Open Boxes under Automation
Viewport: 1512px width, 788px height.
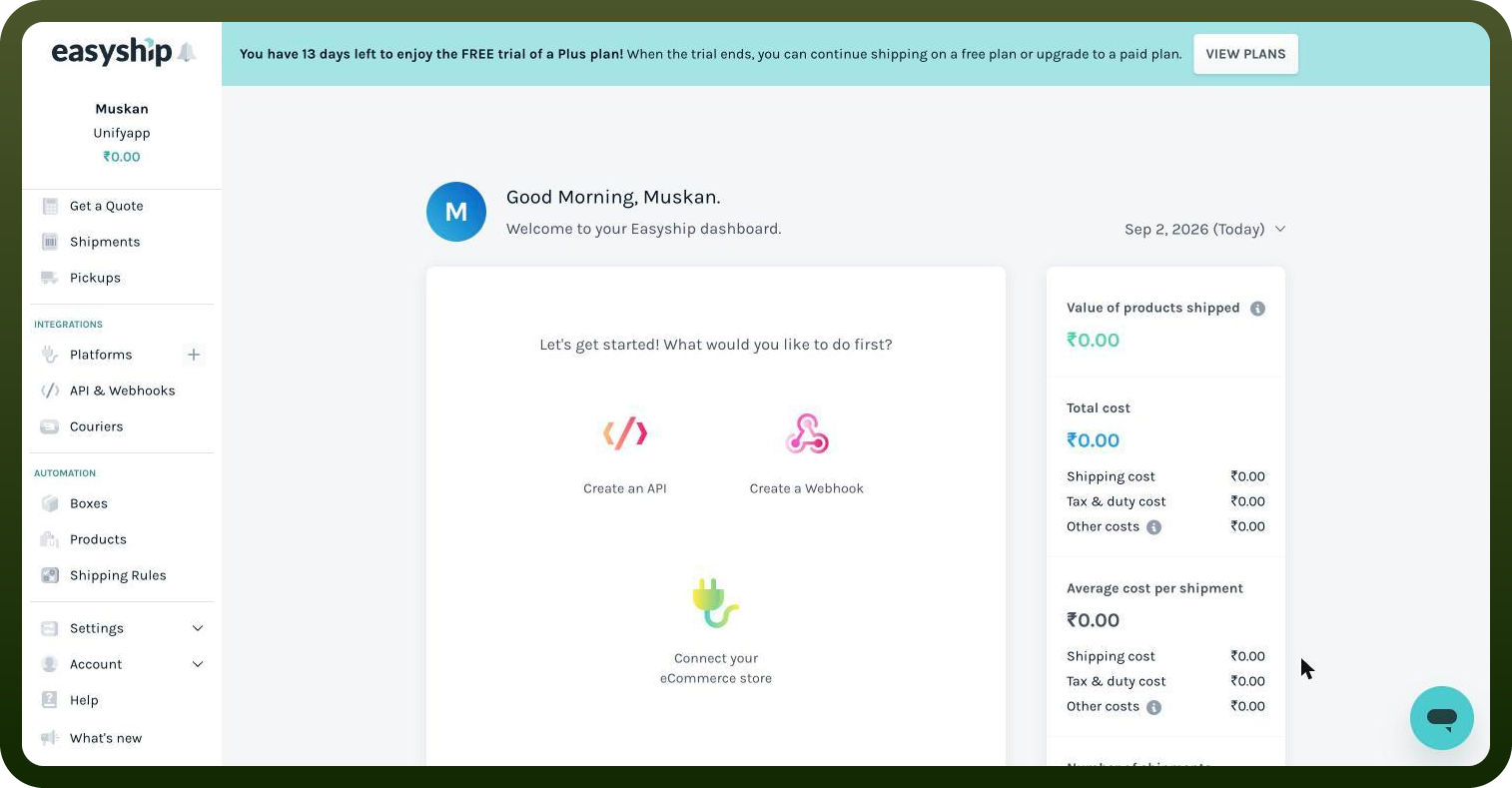tap(89, 503)
